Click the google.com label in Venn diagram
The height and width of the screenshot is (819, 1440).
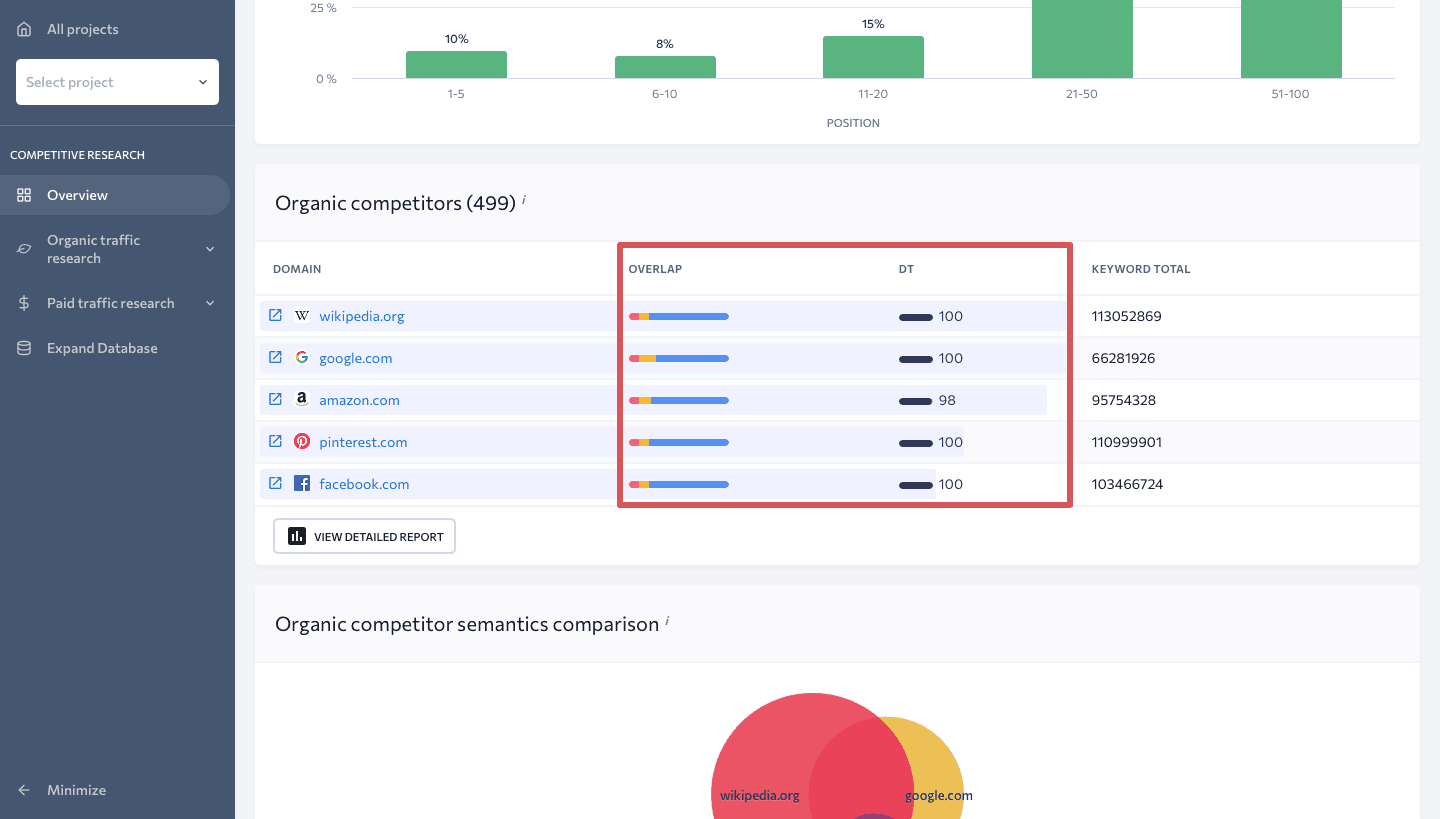(939, 796)
